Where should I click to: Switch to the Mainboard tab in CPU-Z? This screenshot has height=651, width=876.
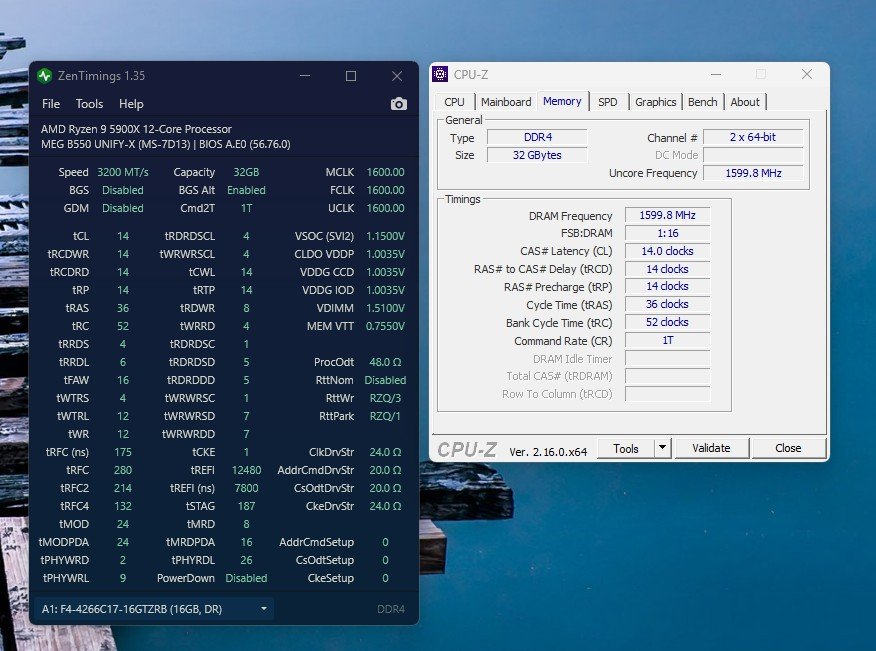[x=506, y=102]
